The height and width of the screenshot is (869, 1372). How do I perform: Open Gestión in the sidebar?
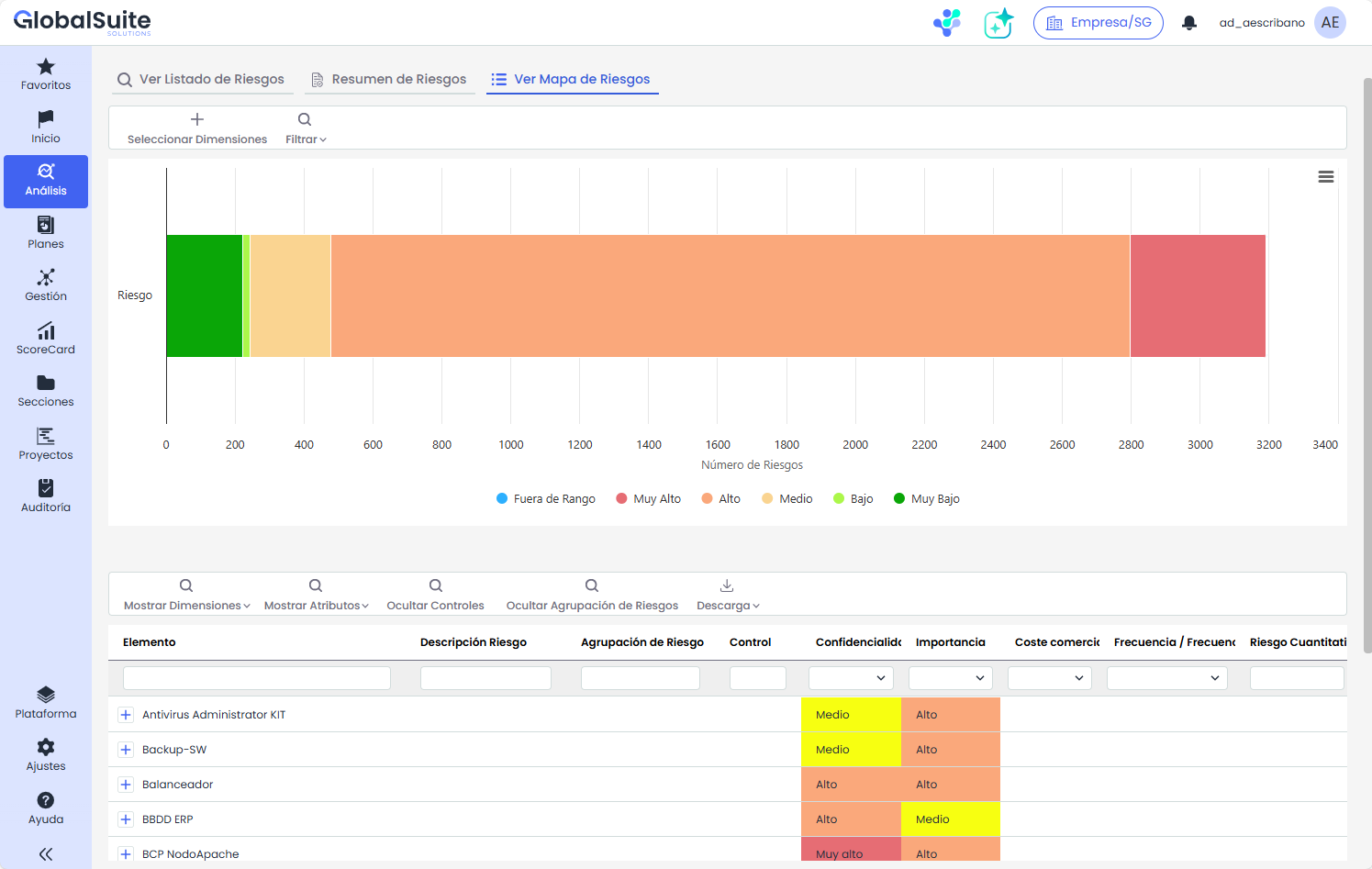tap(46, 285)
